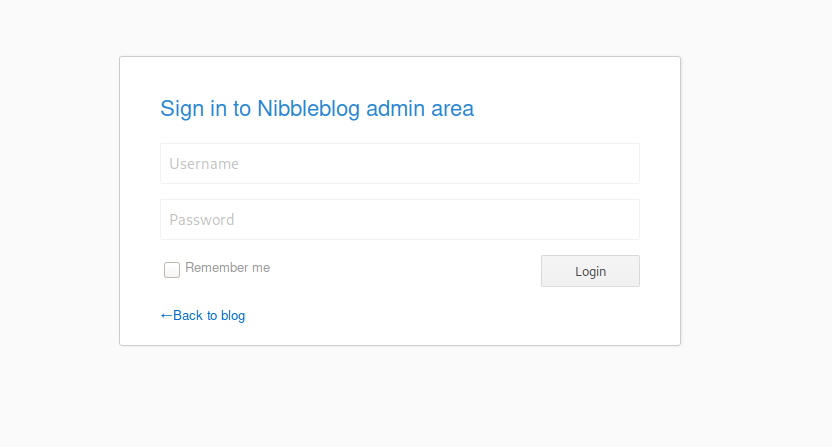Enable the Remember me checkbox
832x447 pixels.
(x=172, y=270)
